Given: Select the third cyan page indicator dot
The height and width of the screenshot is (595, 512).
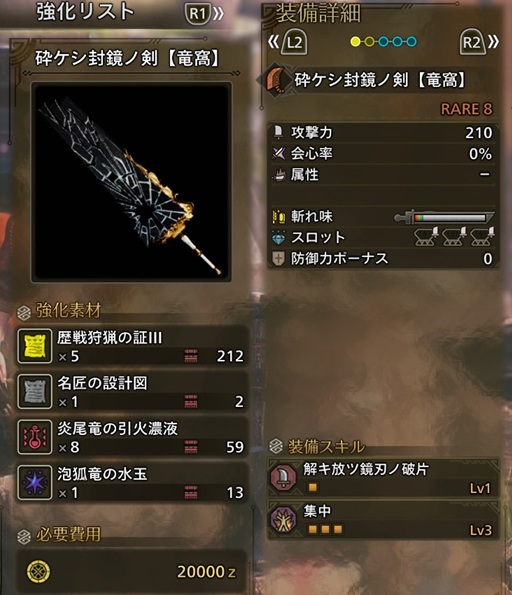Looking at the screenshot, I should [x=383, y=42].
